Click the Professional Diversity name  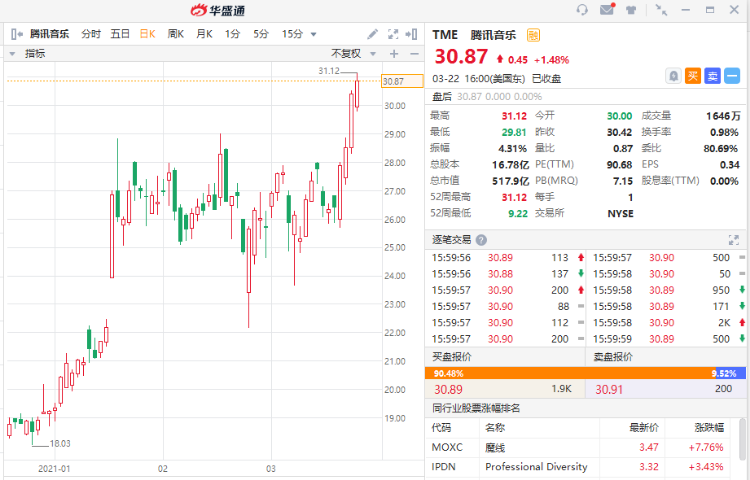536,467
